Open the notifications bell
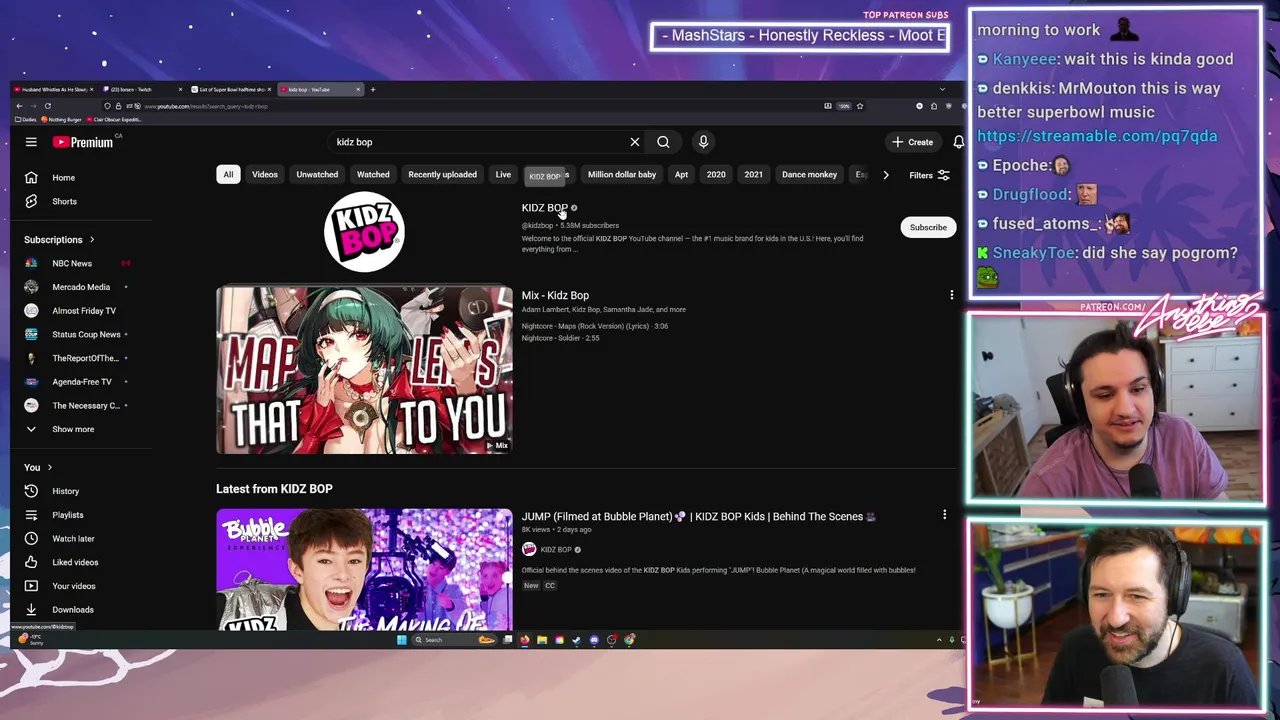The height and width of the screenshot is (720, 1280). tap(958, 142)
